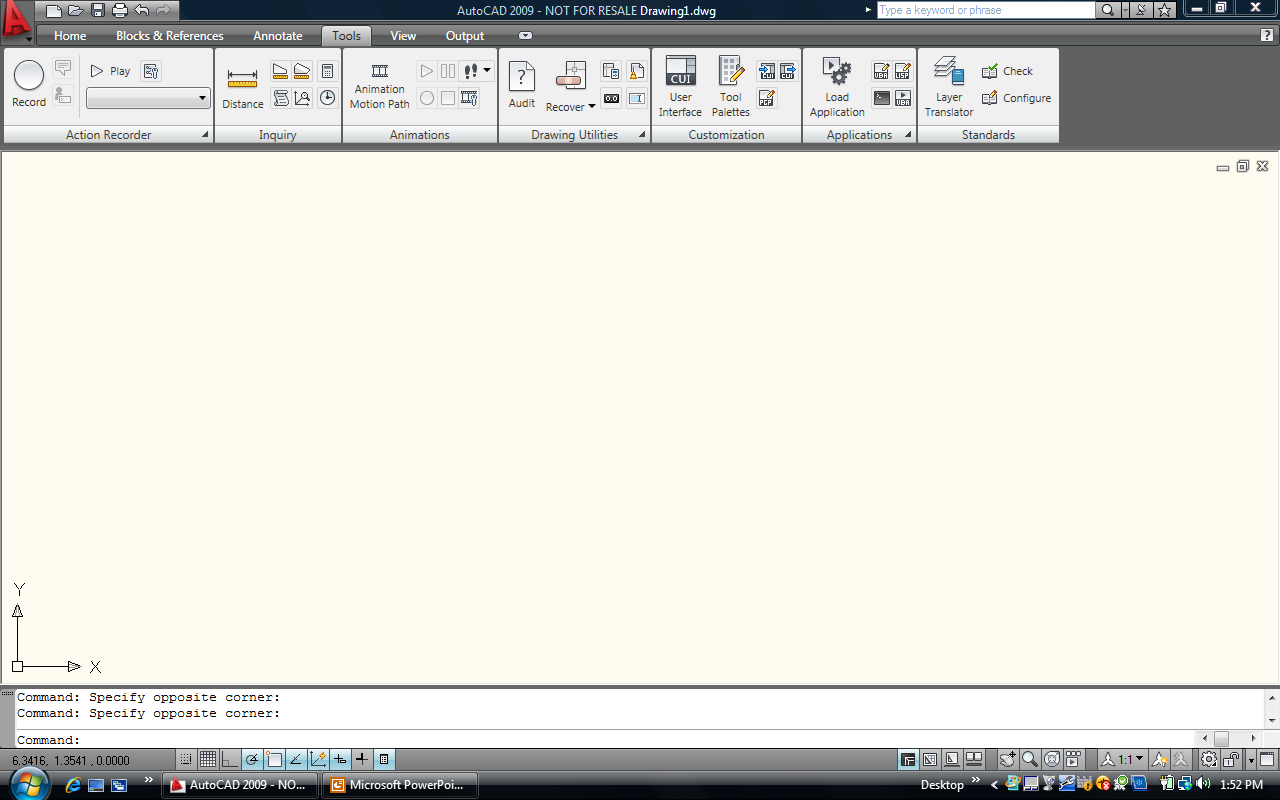The image size is (1280, 800).
Task: Click the Play action macro button
Action: (x=111, y=71)
